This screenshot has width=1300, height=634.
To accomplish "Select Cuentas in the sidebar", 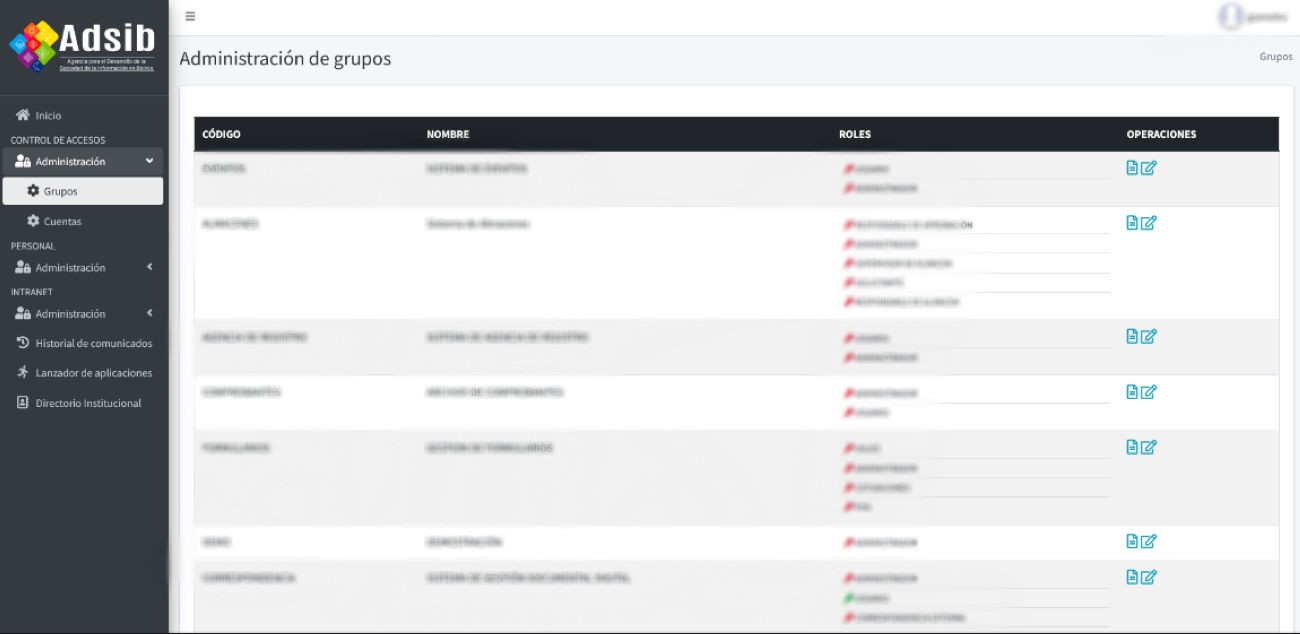I will click(x=62, y=222).
